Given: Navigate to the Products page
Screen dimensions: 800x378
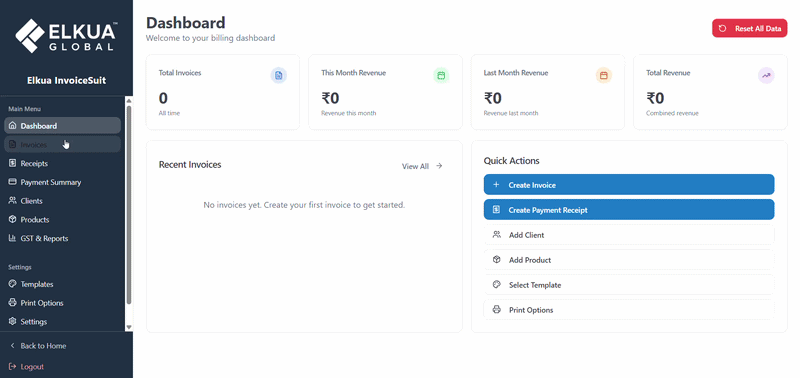Looking at the screenshot, I should click(x=62, y=219).
